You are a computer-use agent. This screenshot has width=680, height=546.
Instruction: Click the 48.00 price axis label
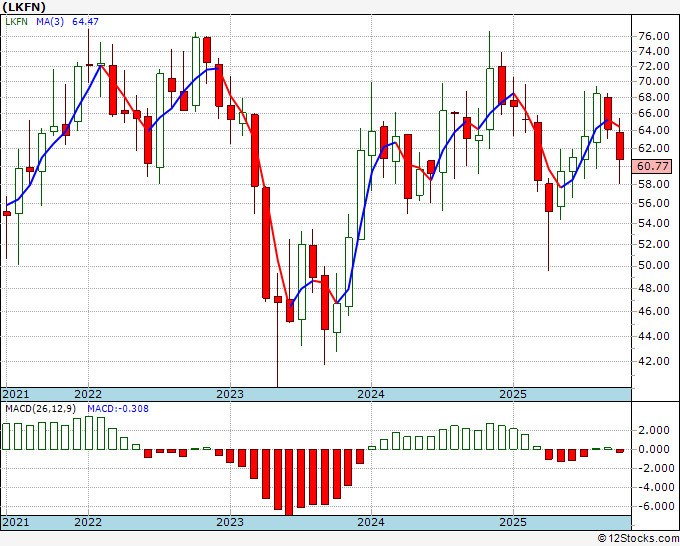coord(654,288)
